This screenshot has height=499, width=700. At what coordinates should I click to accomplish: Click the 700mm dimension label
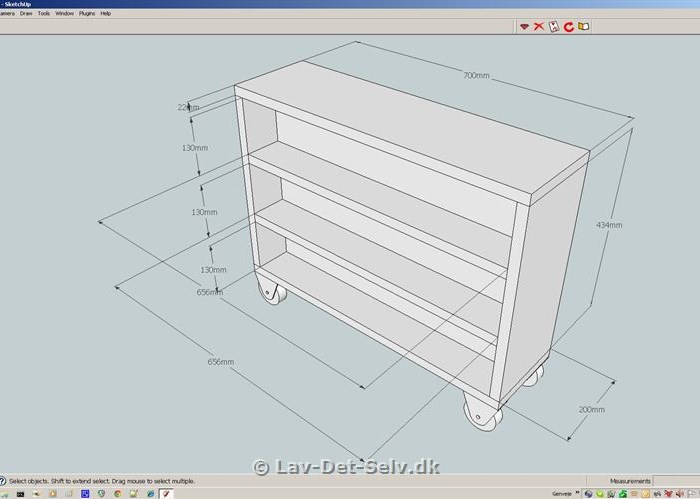tap(476, 75)
